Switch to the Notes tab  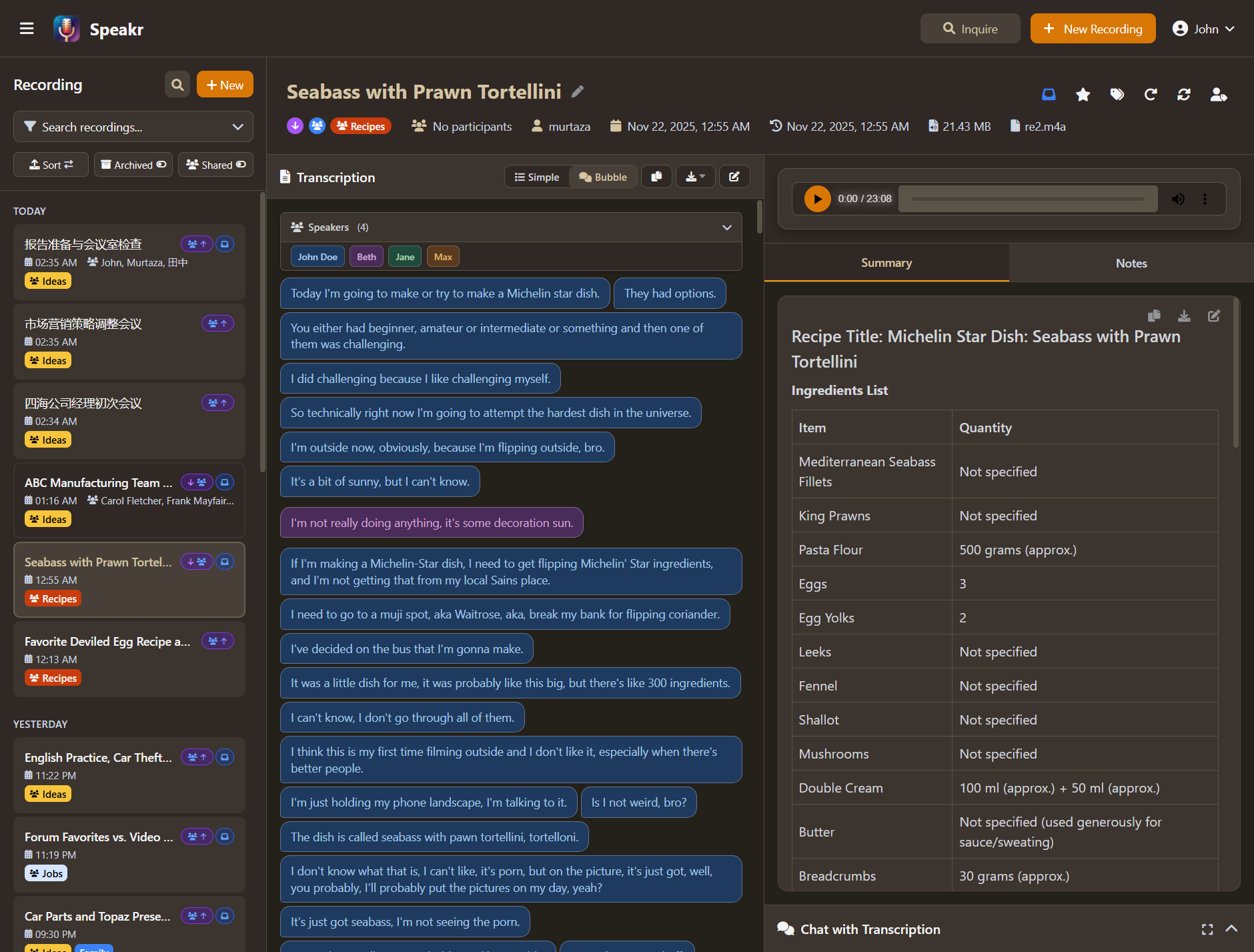tap(1131, 263)
